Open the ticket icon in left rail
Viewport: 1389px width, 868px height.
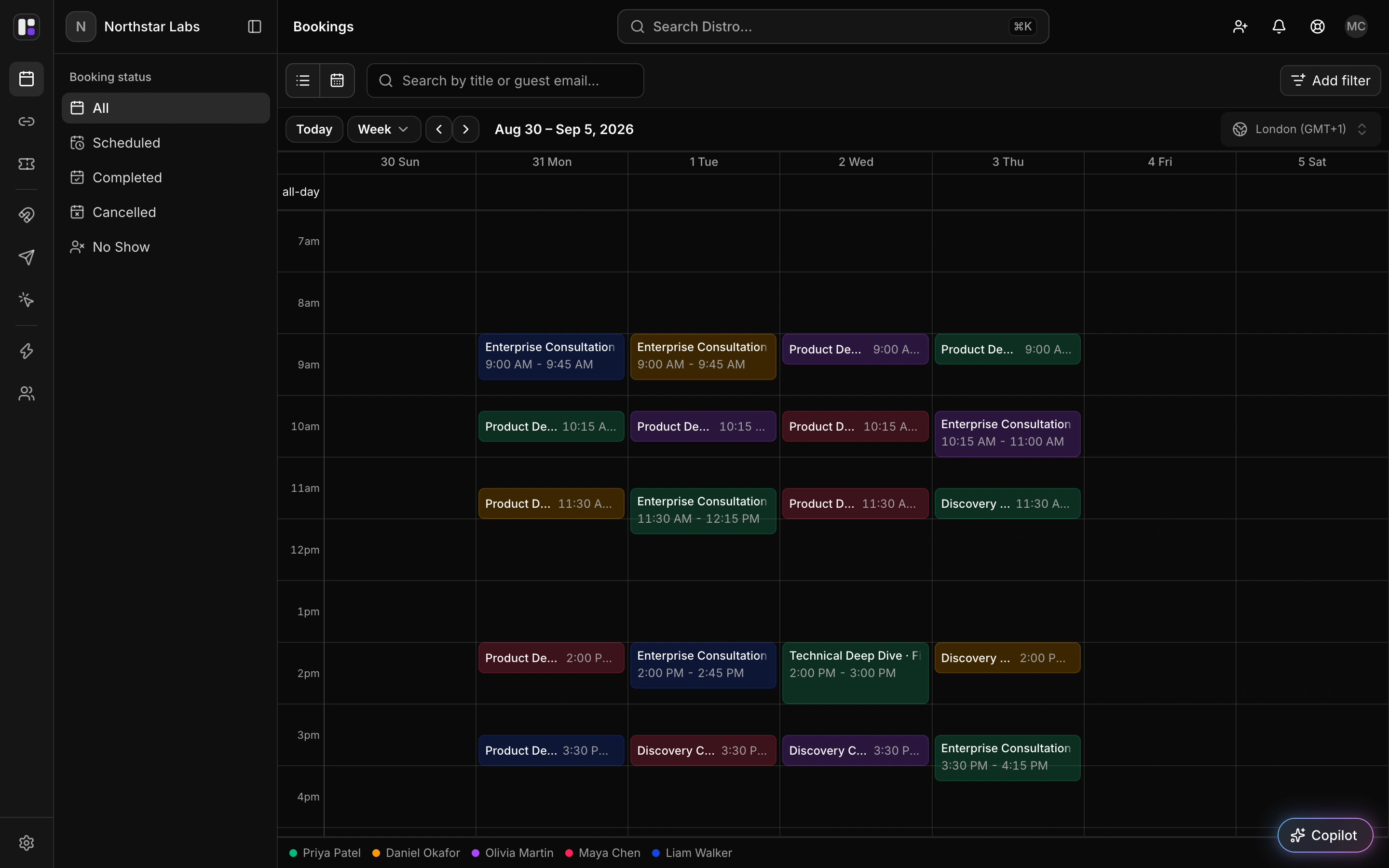point(27,164)
